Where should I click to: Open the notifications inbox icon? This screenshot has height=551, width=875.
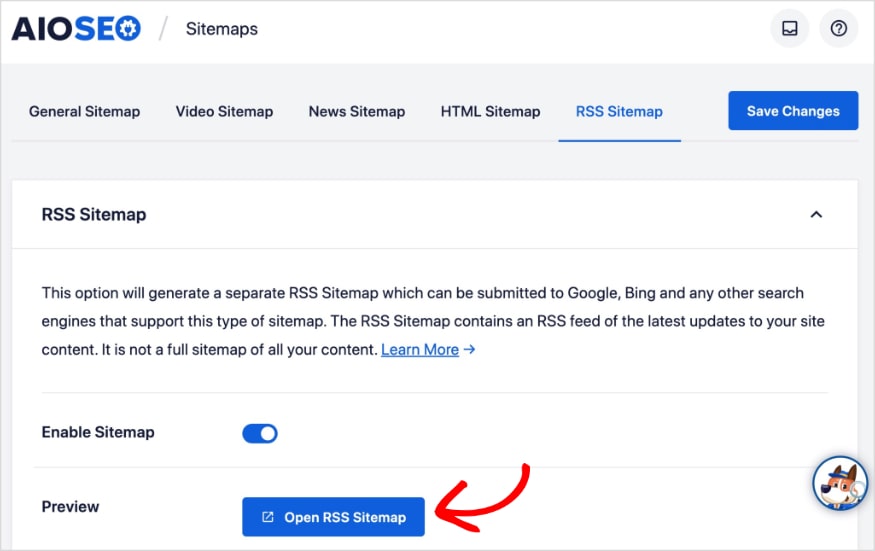point(789,28)
